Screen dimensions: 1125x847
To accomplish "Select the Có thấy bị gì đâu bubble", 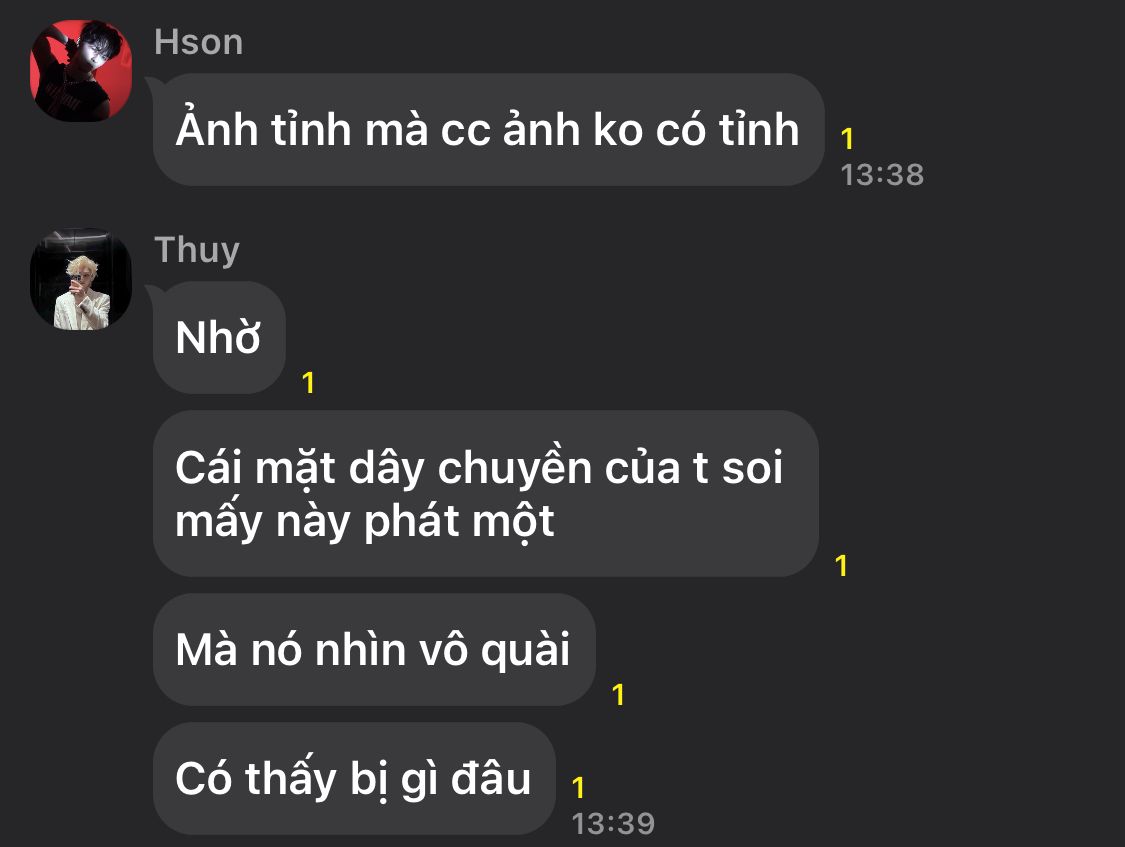I will pos(354,779).
